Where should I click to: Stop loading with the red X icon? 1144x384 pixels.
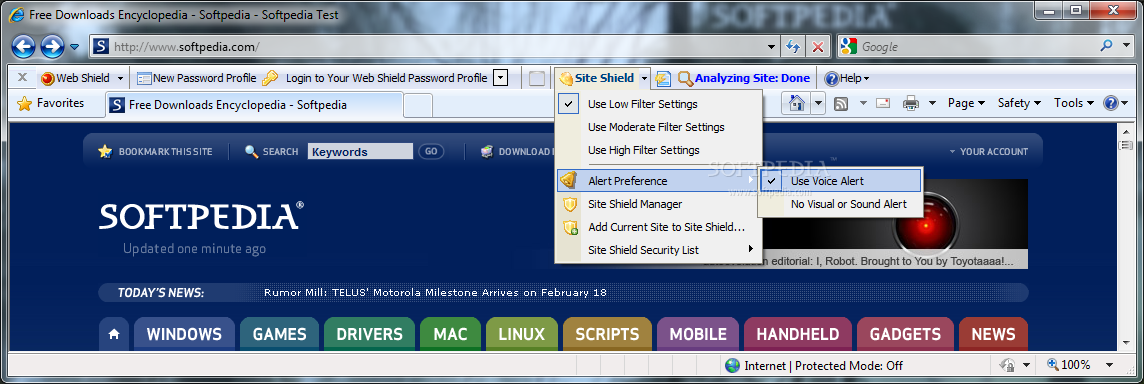point(817,47)
